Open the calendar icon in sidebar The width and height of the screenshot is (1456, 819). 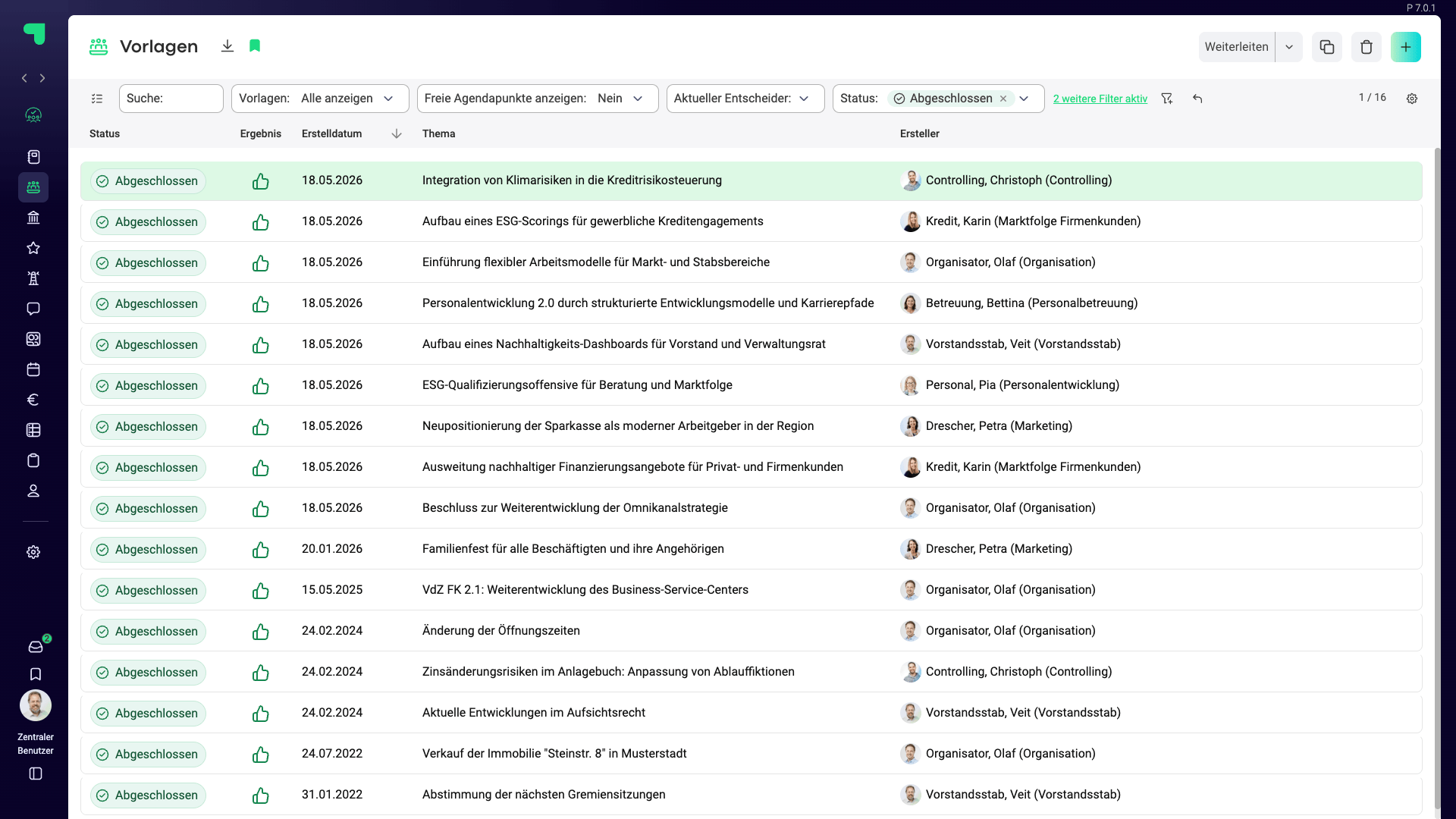(33, 369)
